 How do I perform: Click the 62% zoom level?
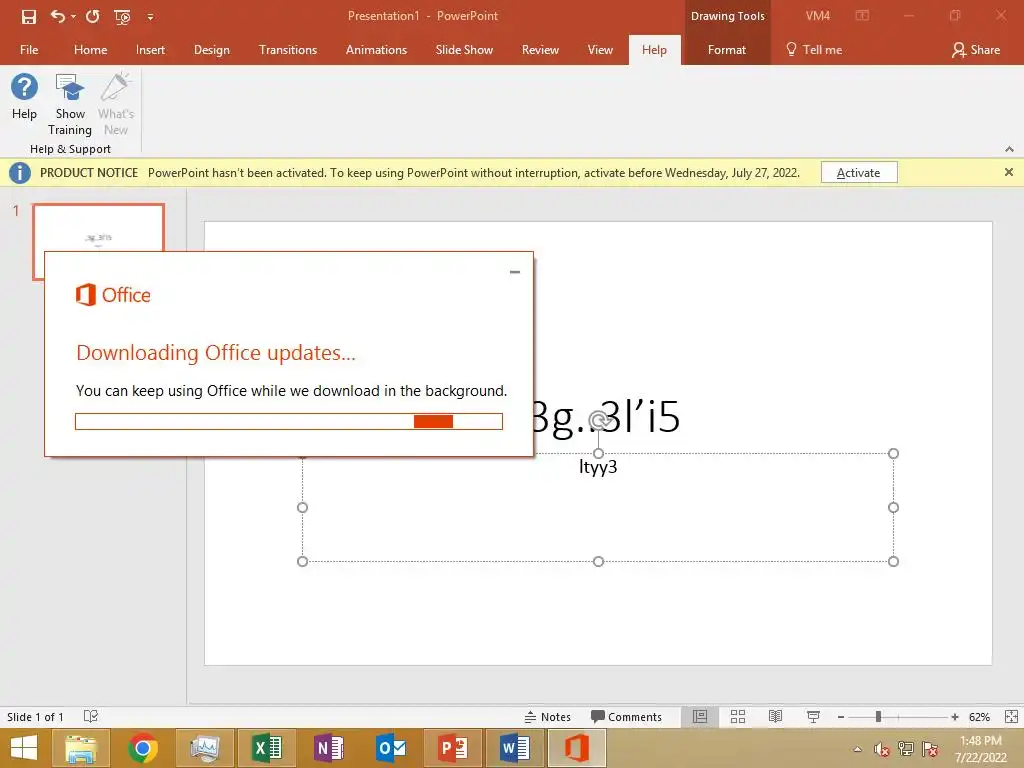tap(979, 717)
